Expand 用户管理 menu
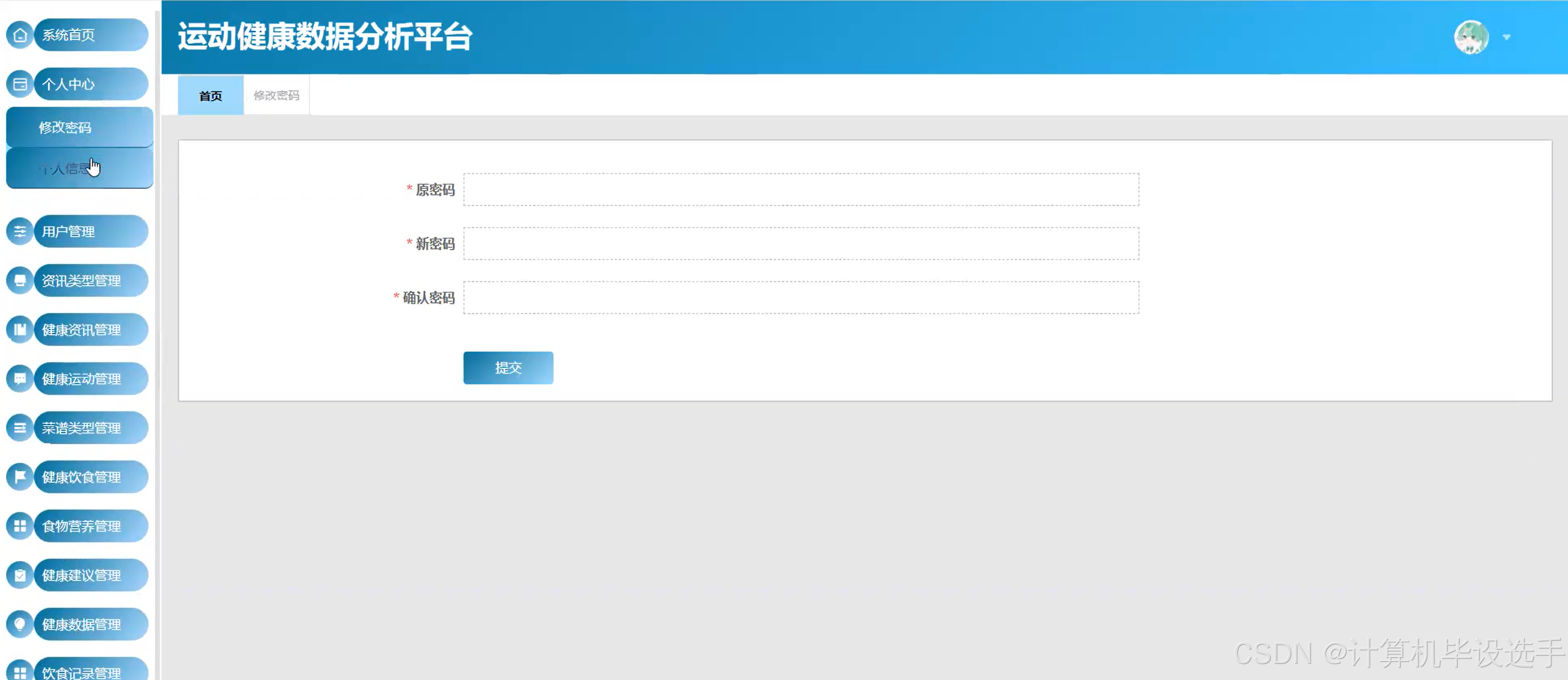Screen dimensions: 1568x680 point(91,231)
